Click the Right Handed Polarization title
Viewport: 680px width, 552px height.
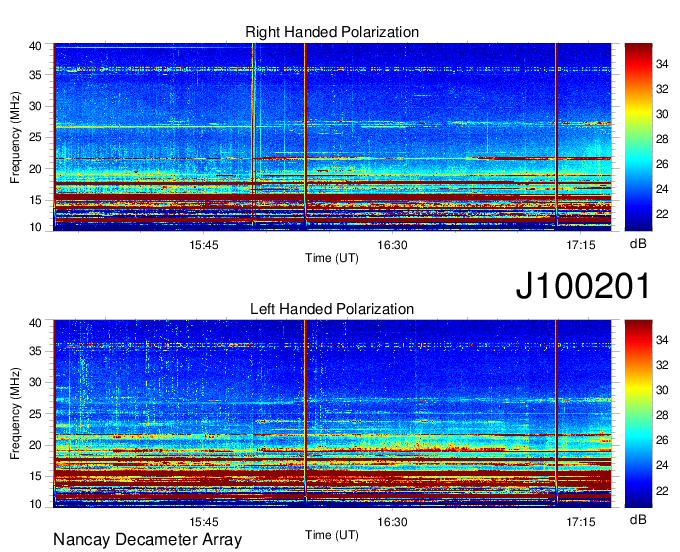pyautogui.click(x=332, y=32)
